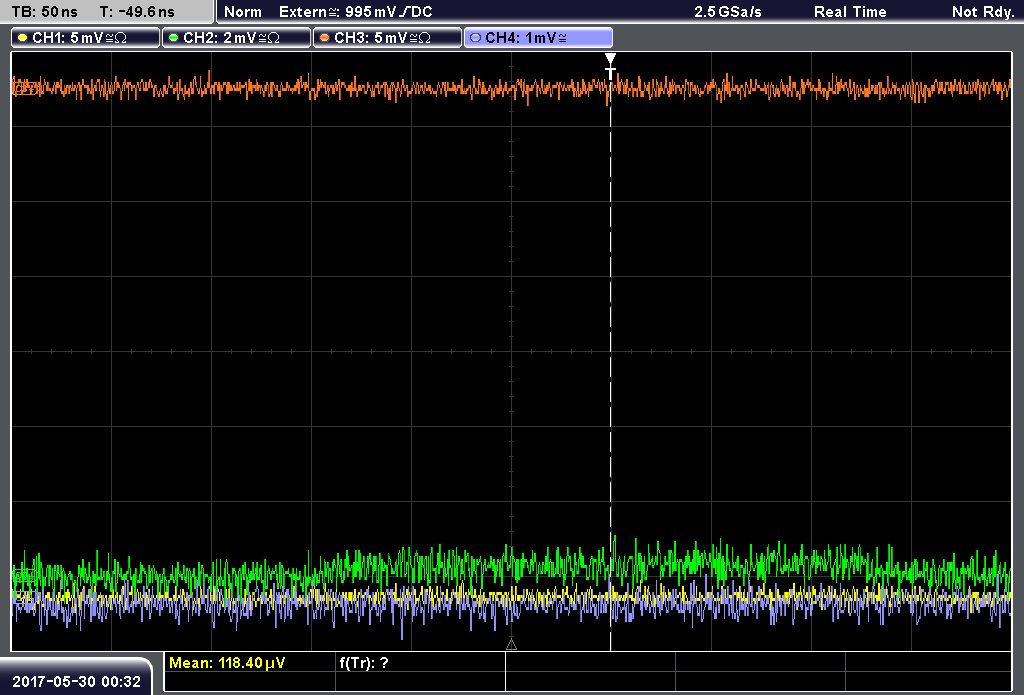Click the Extern 995 mV trigger source readout
Screen dimensions: 1024x695
point(356,12)
